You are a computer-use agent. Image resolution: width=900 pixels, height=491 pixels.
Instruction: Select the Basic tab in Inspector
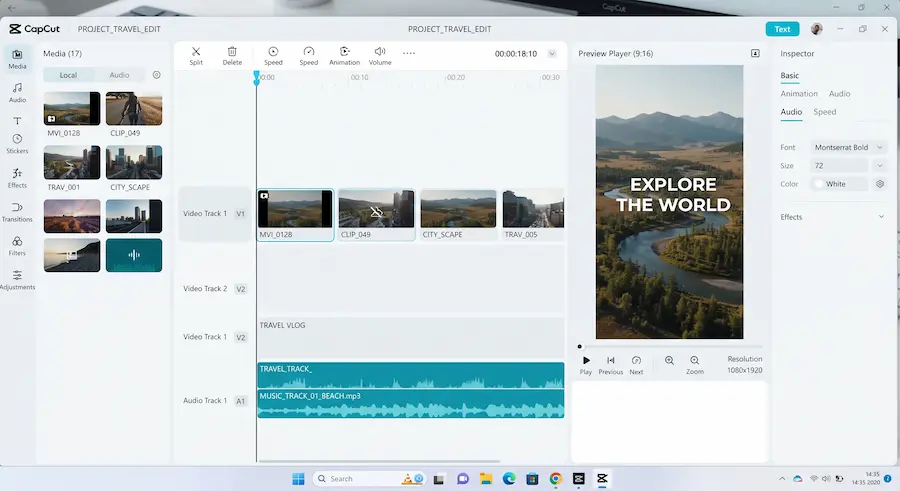(x=789, y=75)
